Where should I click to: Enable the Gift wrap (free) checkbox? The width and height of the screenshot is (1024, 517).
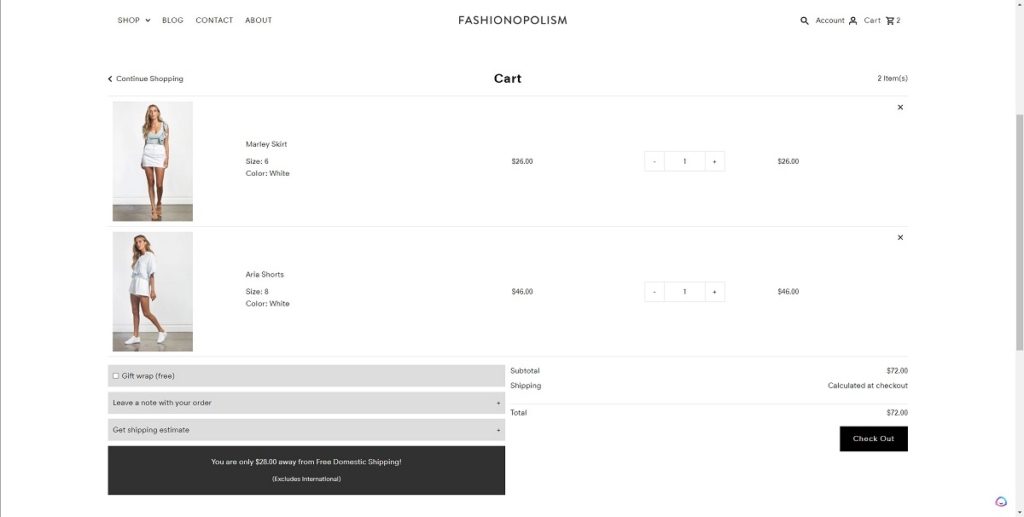point(116,376)
